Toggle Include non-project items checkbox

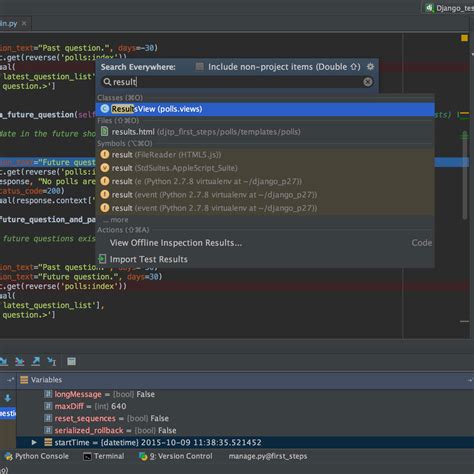click(x=200, y=67)
